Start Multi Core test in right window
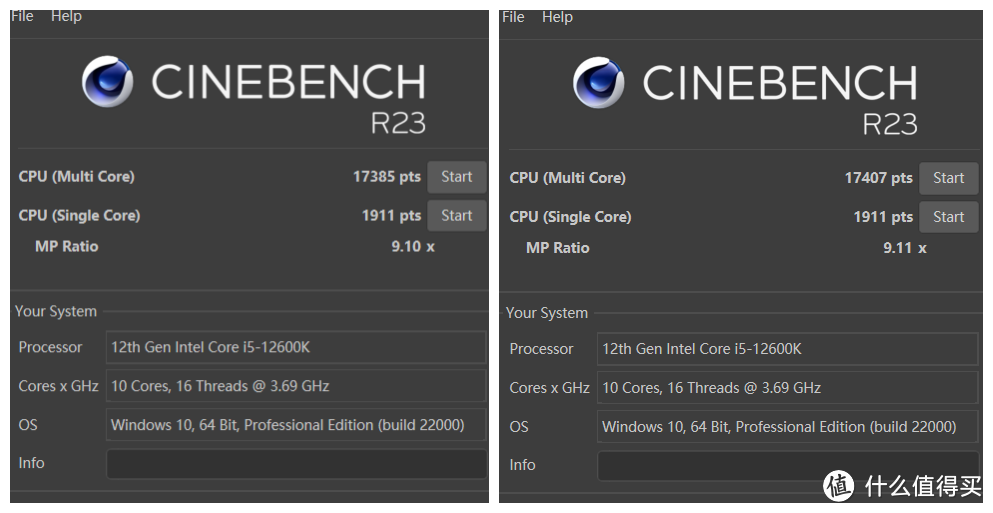Screen dimensions: 993x513 [948, 178]
